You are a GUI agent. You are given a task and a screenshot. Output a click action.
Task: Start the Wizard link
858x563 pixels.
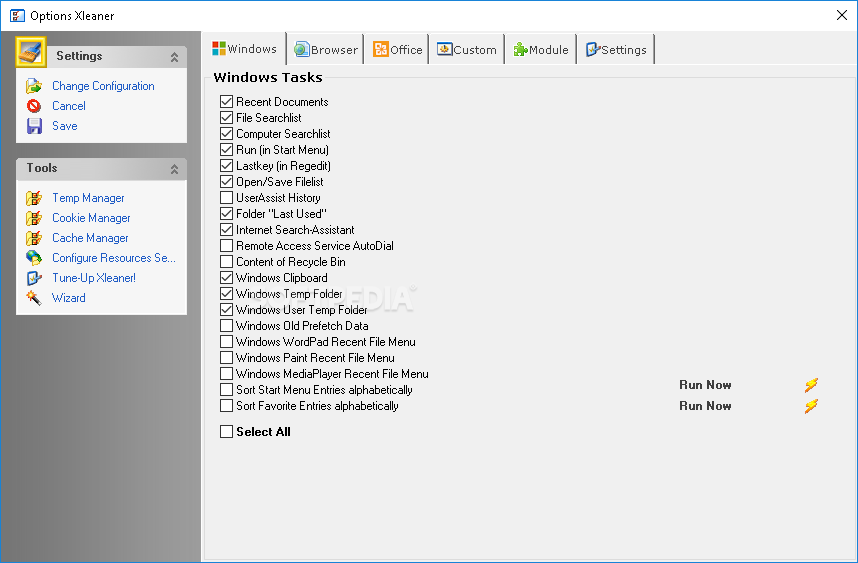(x=68, y=298)
